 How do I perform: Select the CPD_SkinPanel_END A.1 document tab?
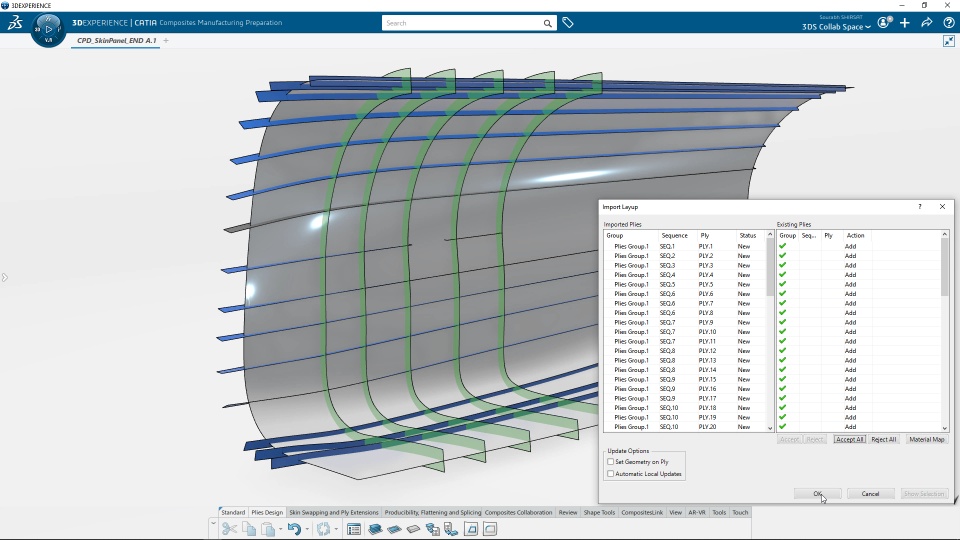click(x=116, y=40)
